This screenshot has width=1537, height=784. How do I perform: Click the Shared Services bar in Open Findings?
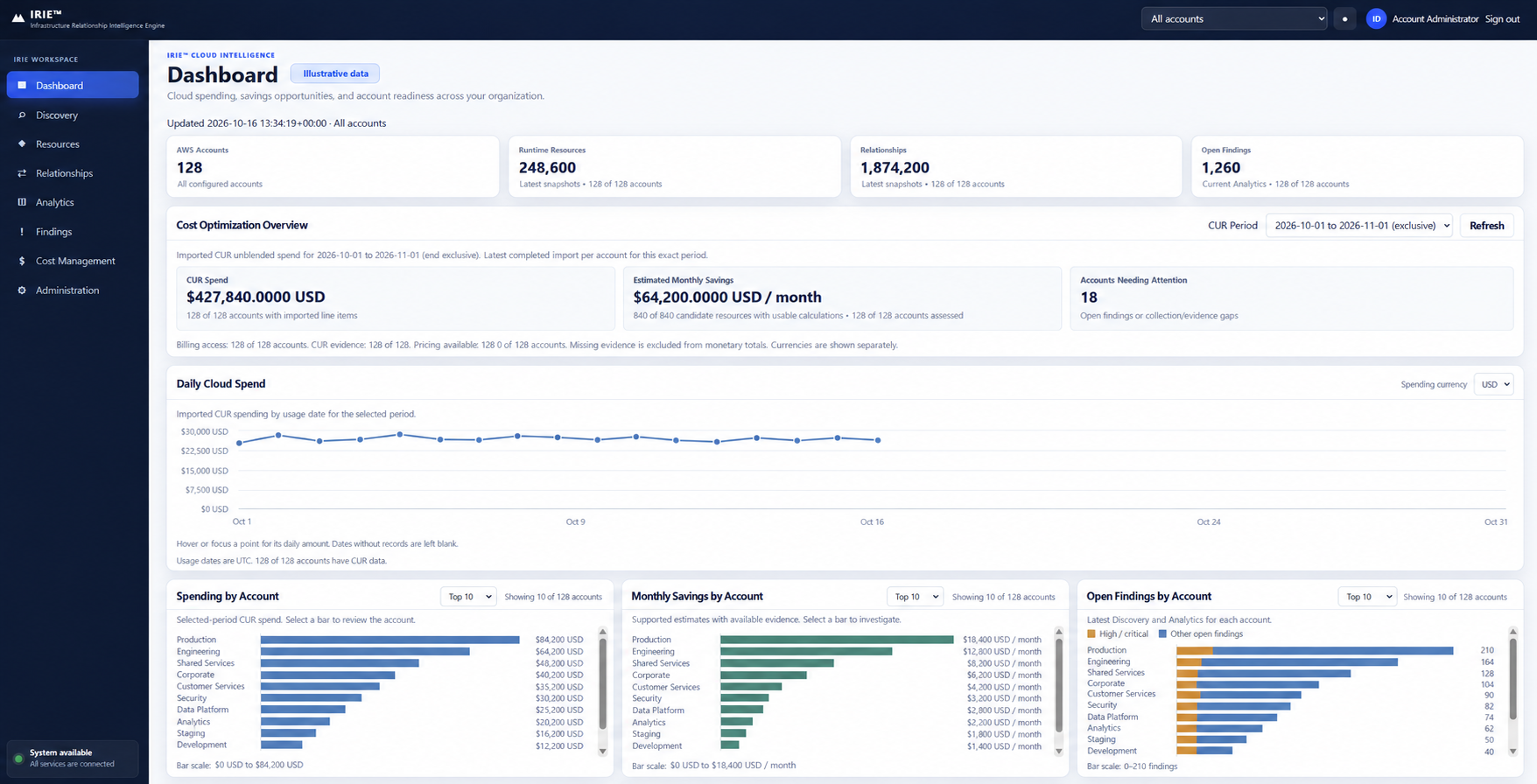click(1263, 673)
